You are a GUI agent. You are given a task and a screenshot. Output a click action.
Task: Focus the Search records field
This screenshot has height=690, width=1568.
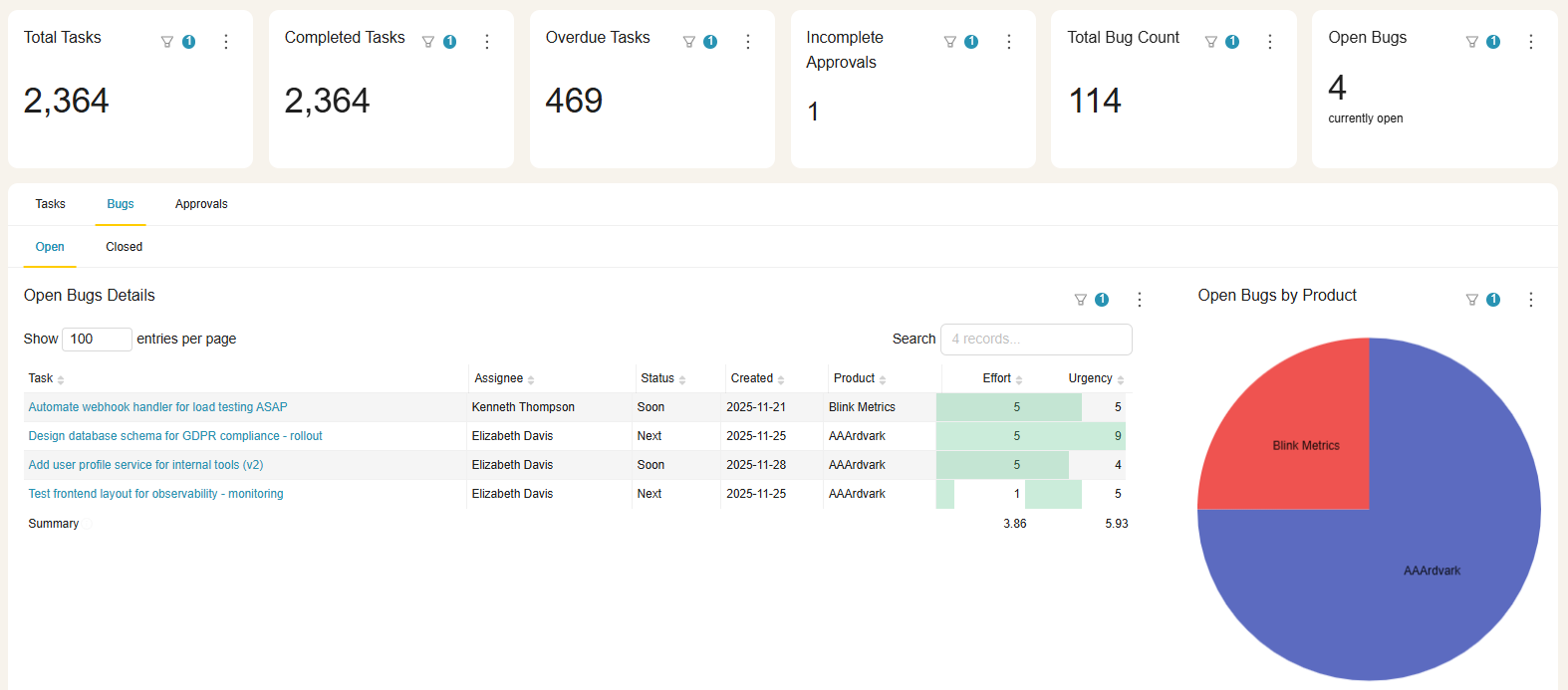1036,340
